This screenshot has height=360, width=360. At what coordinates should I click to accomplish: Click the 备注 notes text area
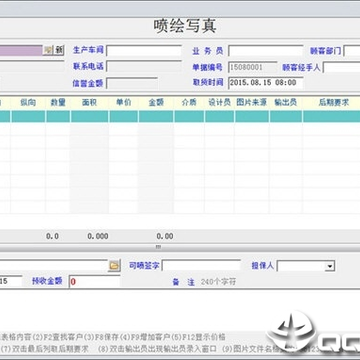180,310
